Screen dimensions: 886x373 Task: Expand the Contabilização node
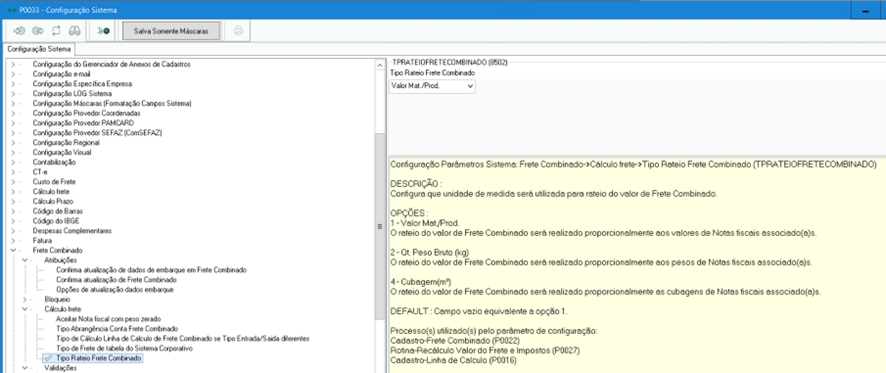click(13, 162)
